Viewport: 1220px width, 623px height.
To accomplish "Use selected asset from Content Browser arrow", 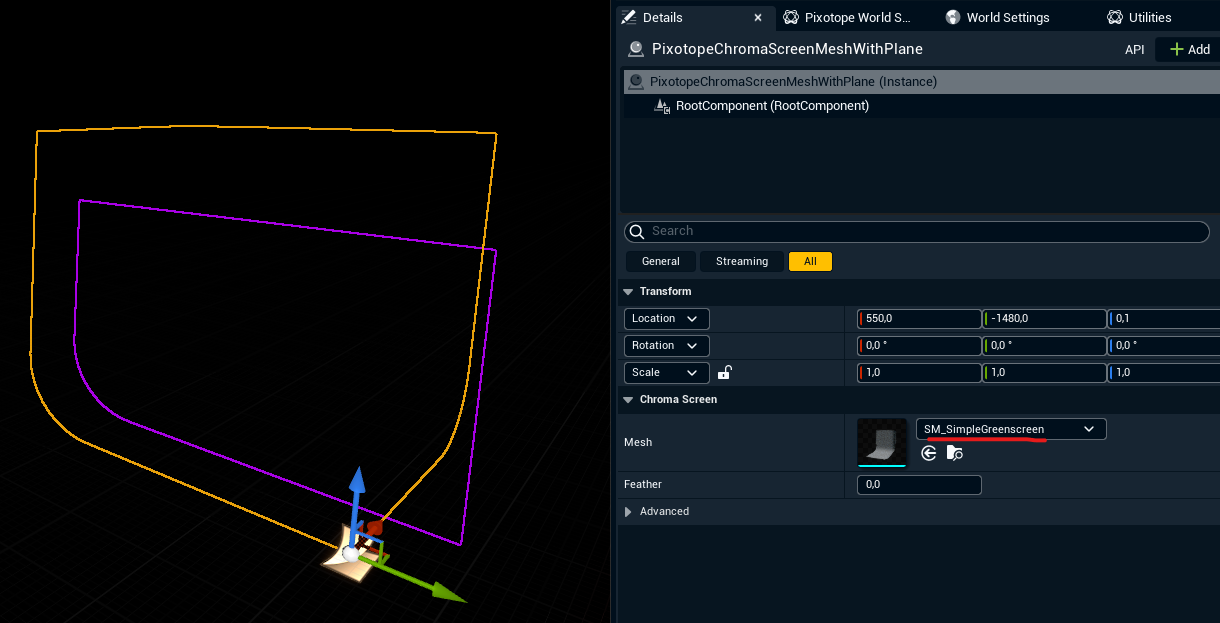I will [x=929, y=453].
